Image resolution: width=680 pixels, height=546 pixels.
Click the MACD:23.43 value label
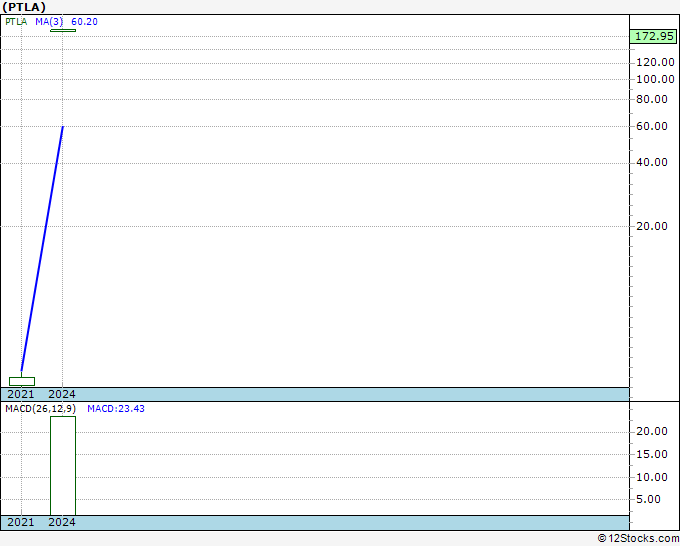point(116,409)
